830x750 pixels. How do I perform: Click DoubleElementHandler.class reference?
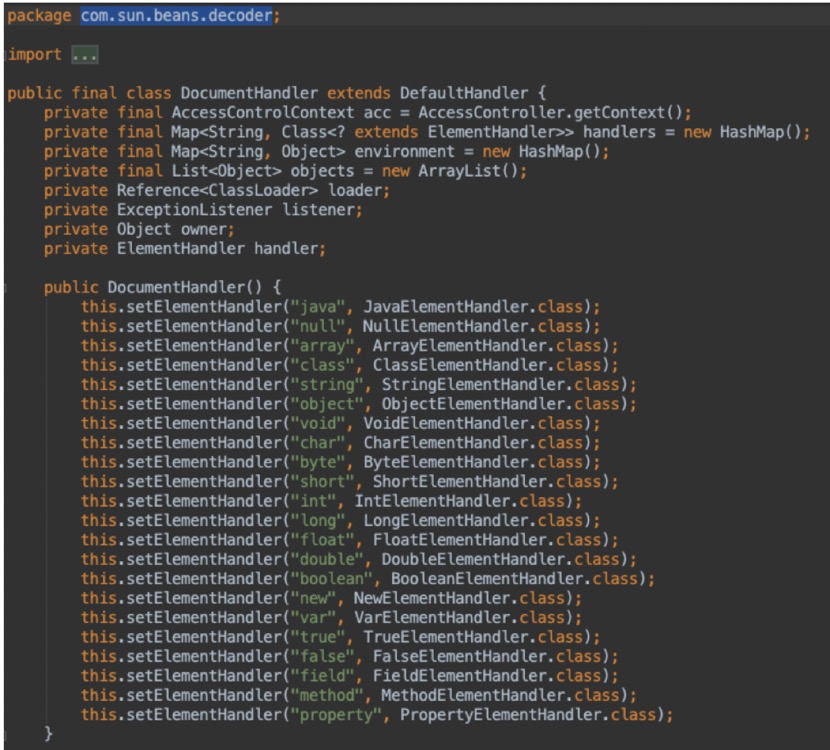click(501, 559)
